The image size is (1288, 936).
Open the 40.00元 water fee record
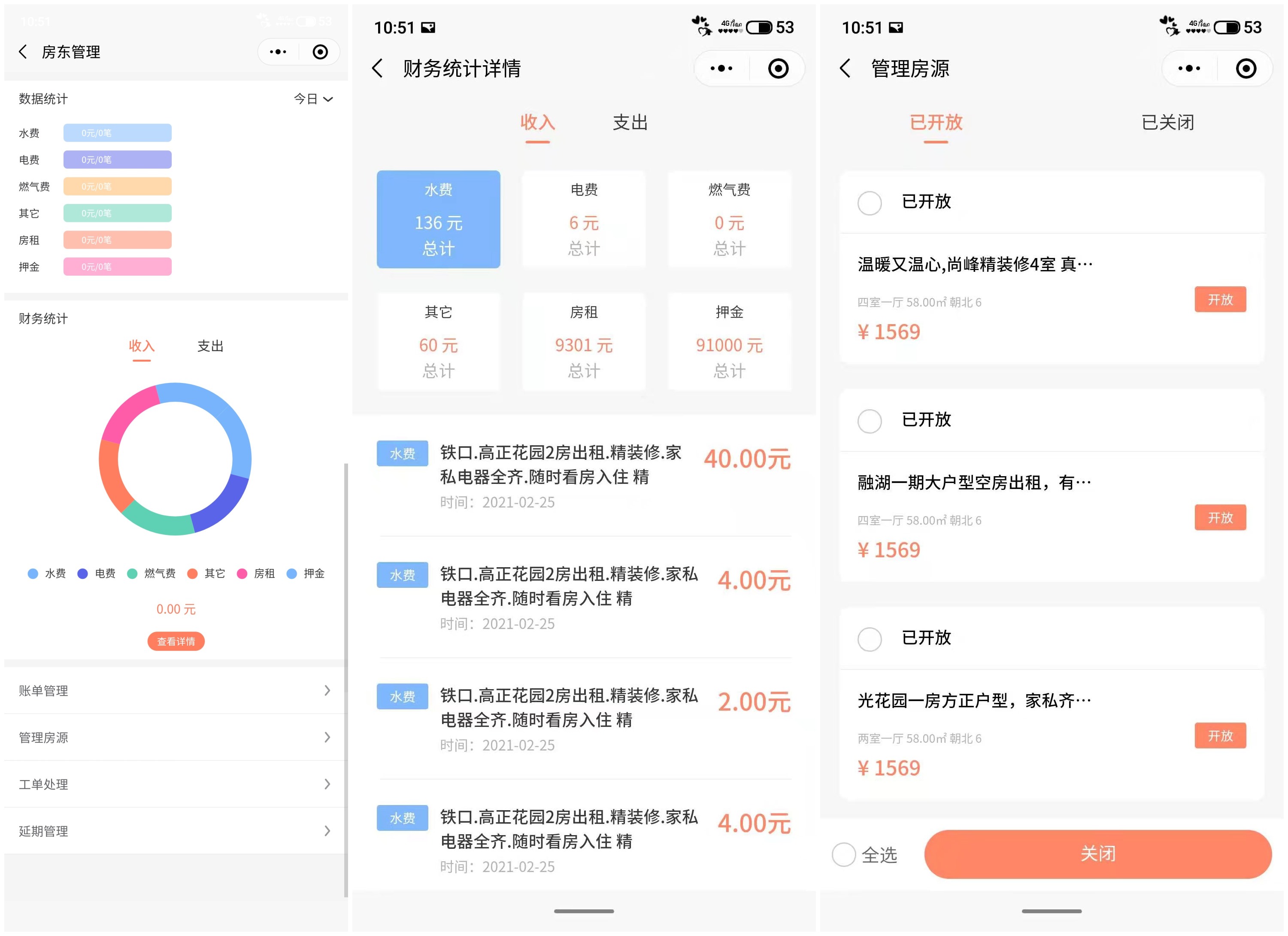tap(584, 476)
